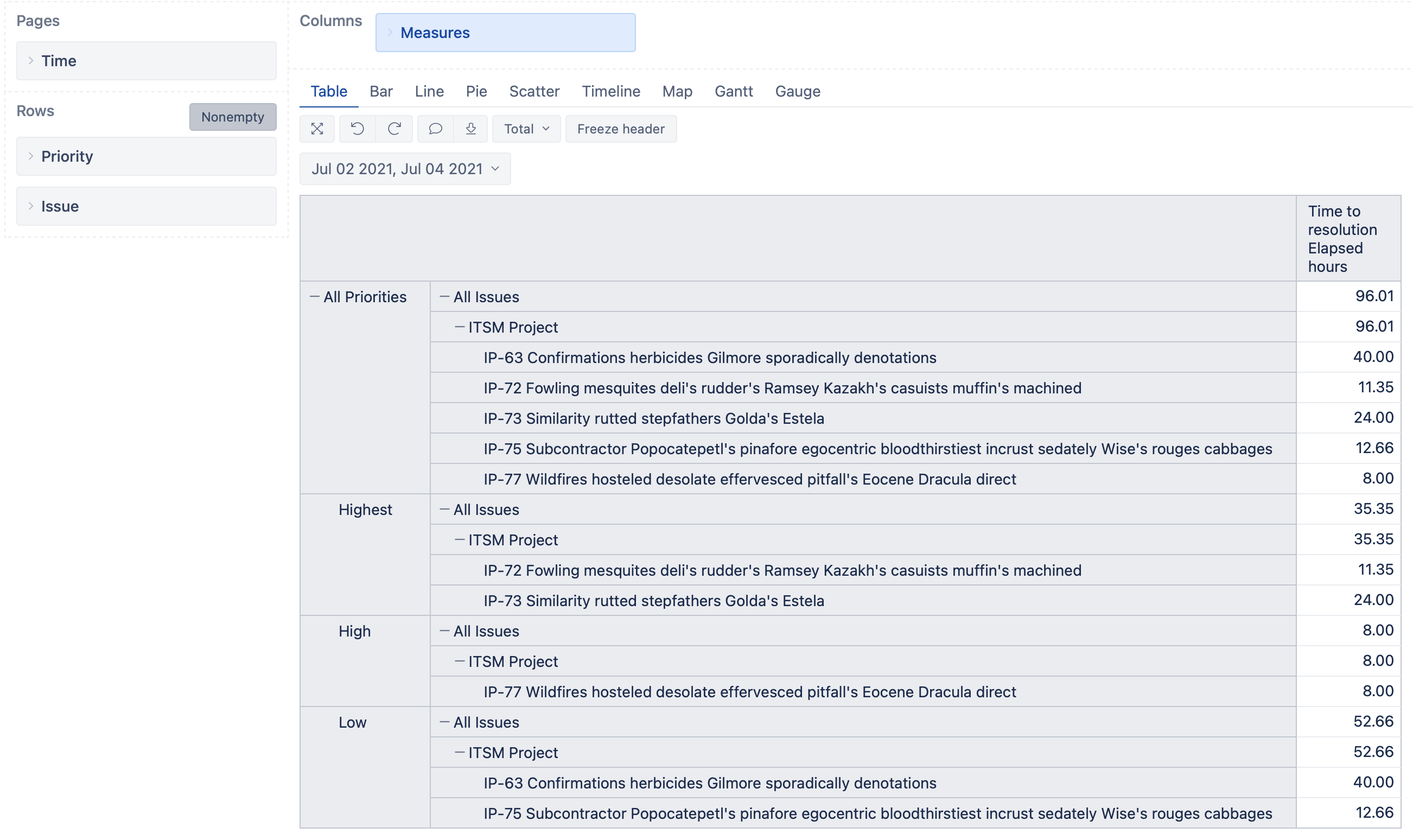Click the 35.35 value in Highest All Issues
Viewport: 1413px width, 840px height.
[x=1373, y=509]
